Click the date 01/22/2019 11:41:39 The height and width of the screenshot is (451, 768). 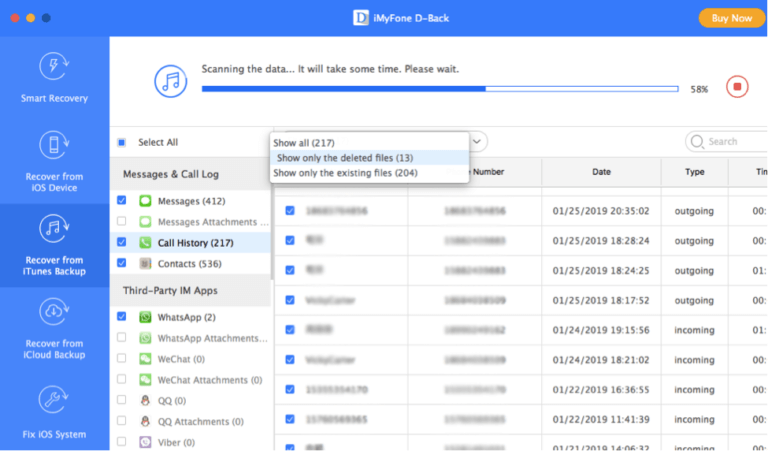[x=601, y=420]
